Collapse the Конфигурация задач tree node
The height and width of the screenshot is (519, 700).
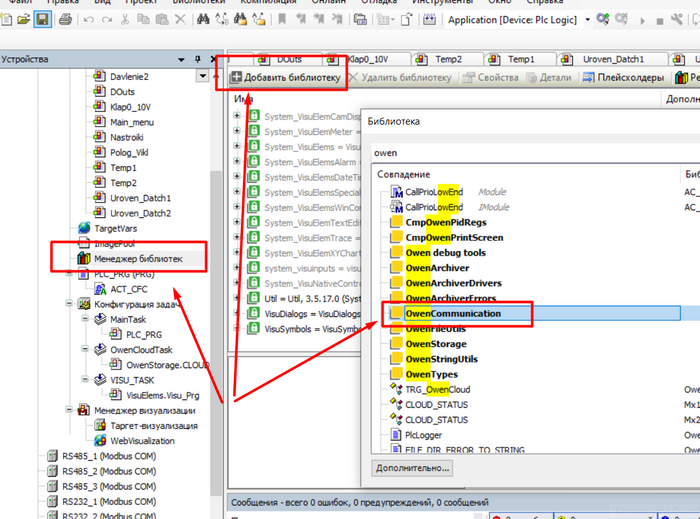[x=69, y=304]
